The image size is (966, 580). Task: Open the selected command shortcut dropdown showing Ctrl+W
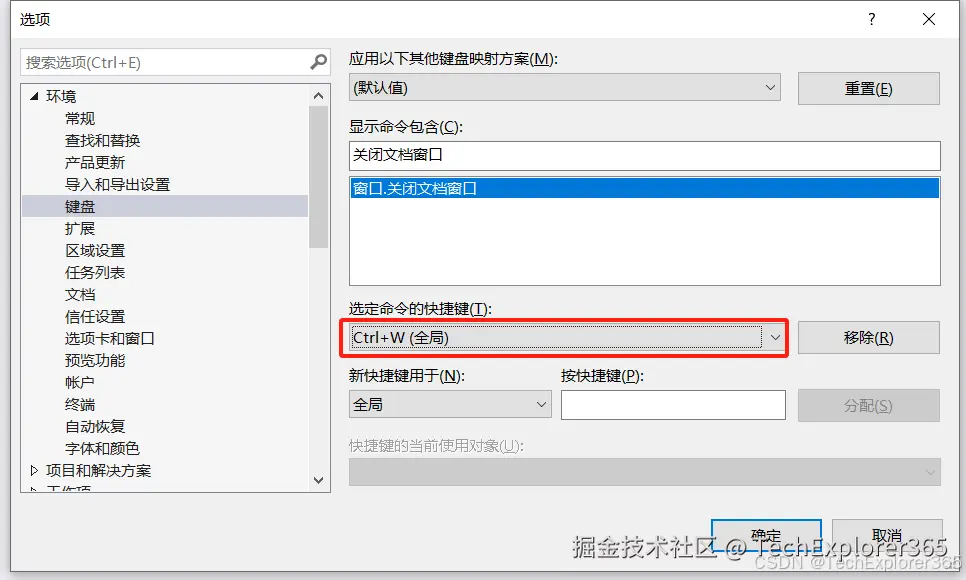click(x=776, y=338)
